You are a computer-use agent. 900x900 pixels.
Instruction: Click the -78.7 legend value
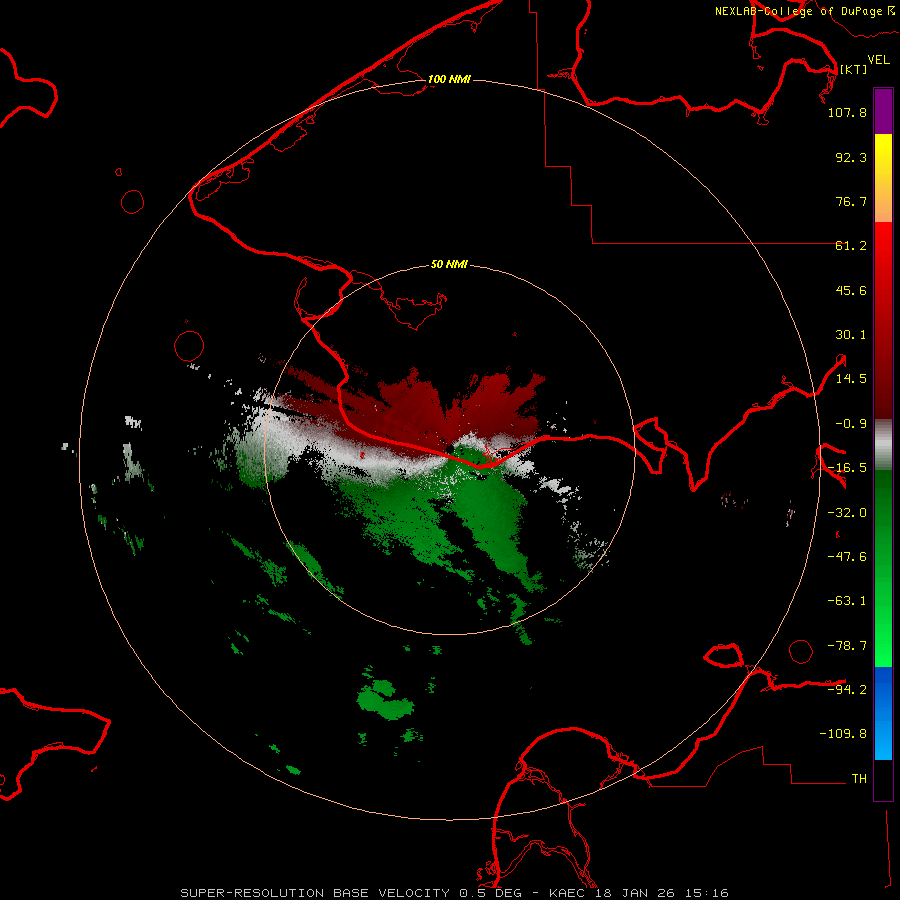847,646
